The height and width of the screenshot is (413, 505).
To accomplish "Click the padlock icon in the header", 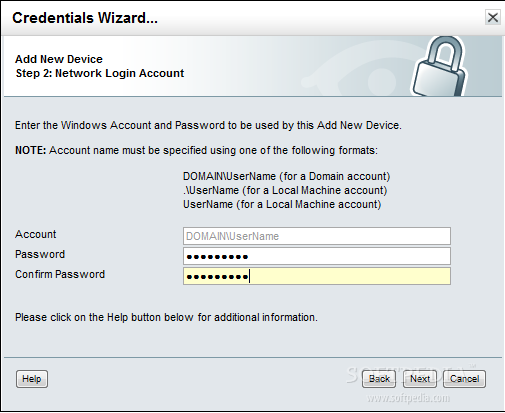I will point(439,66).
